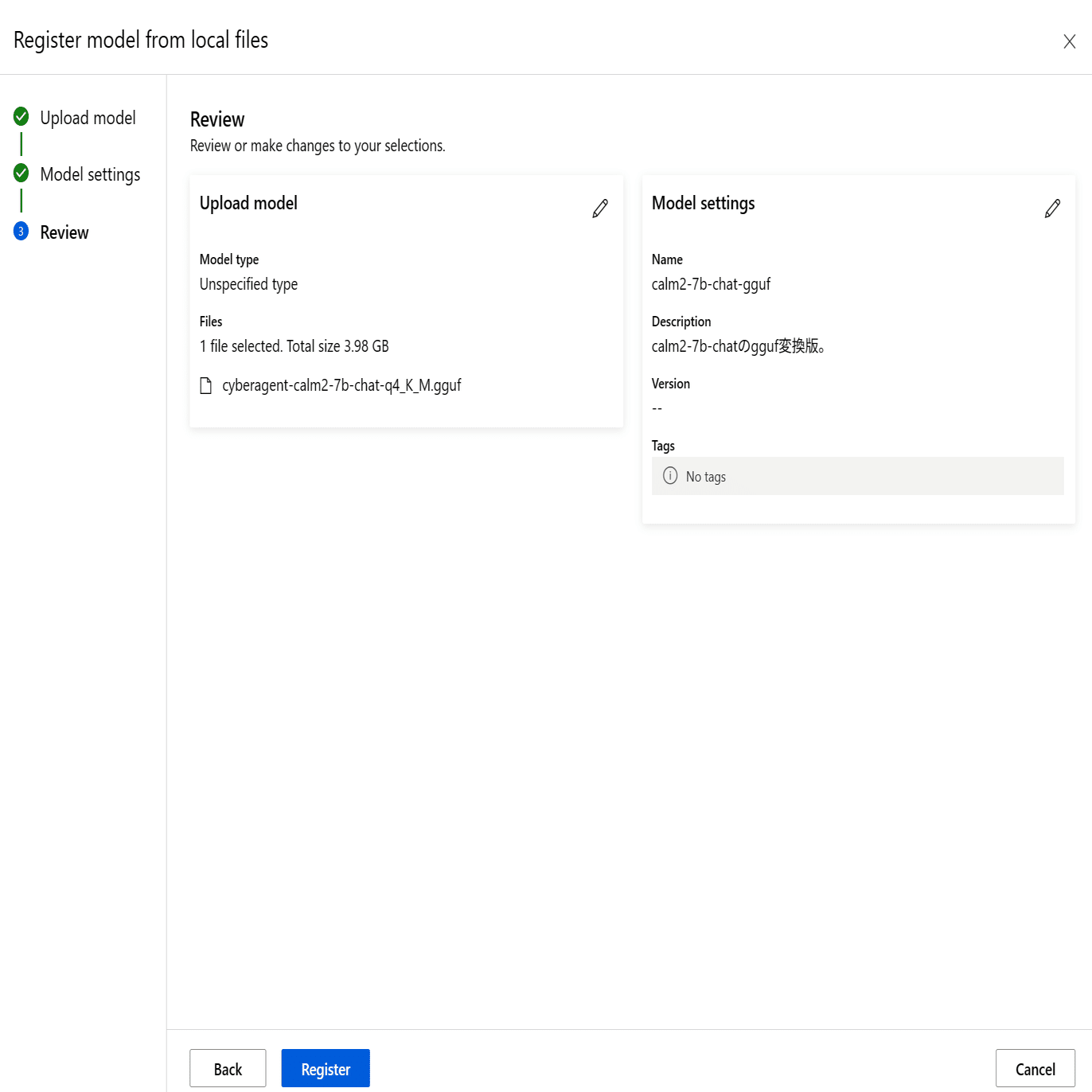
Task: Go to the Model settings step
Action: (x=90, y=174)
